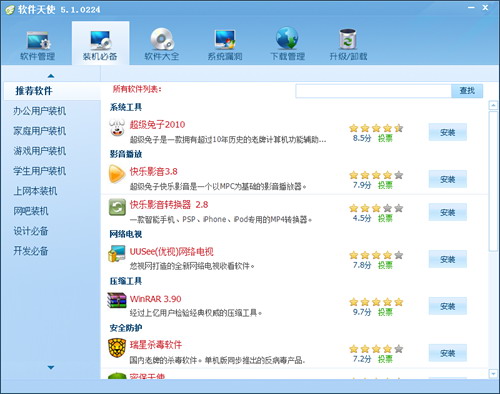
Task: Vote for 快乐影音3.8 via 投票 link
Action: click(x=385, y=185)
